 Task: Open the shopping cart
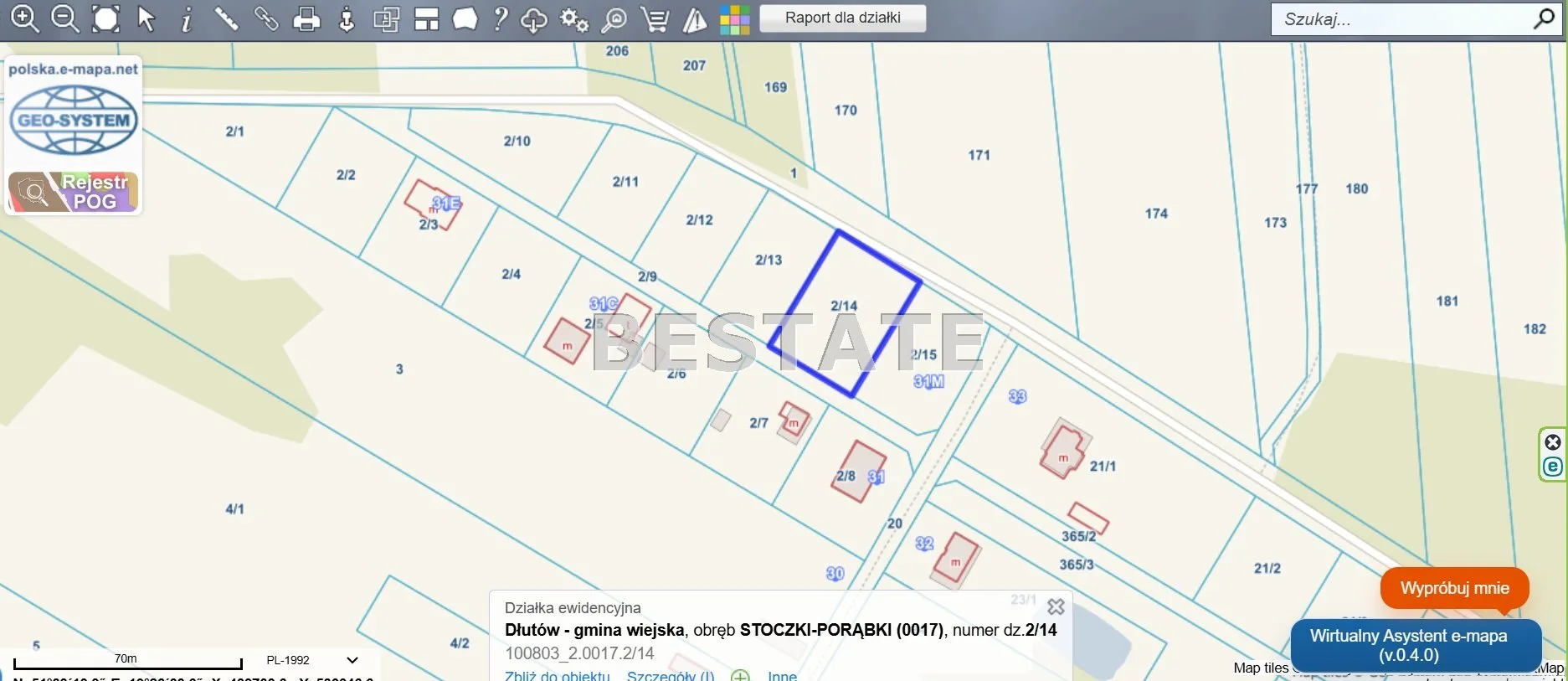655,18
